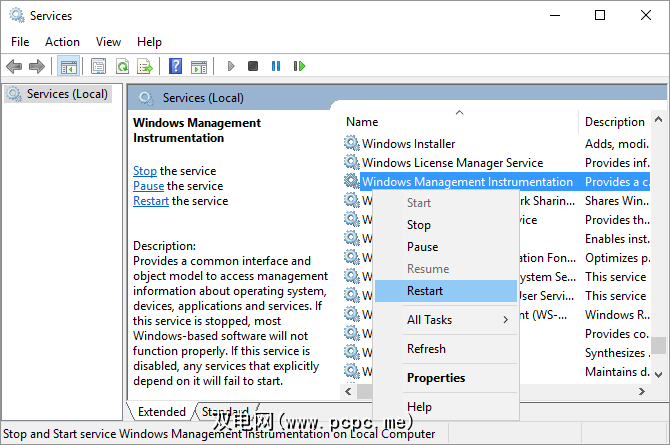Click the gear icon in Services (Local) header
Screen dimensions: 670x445
(146, 98)
